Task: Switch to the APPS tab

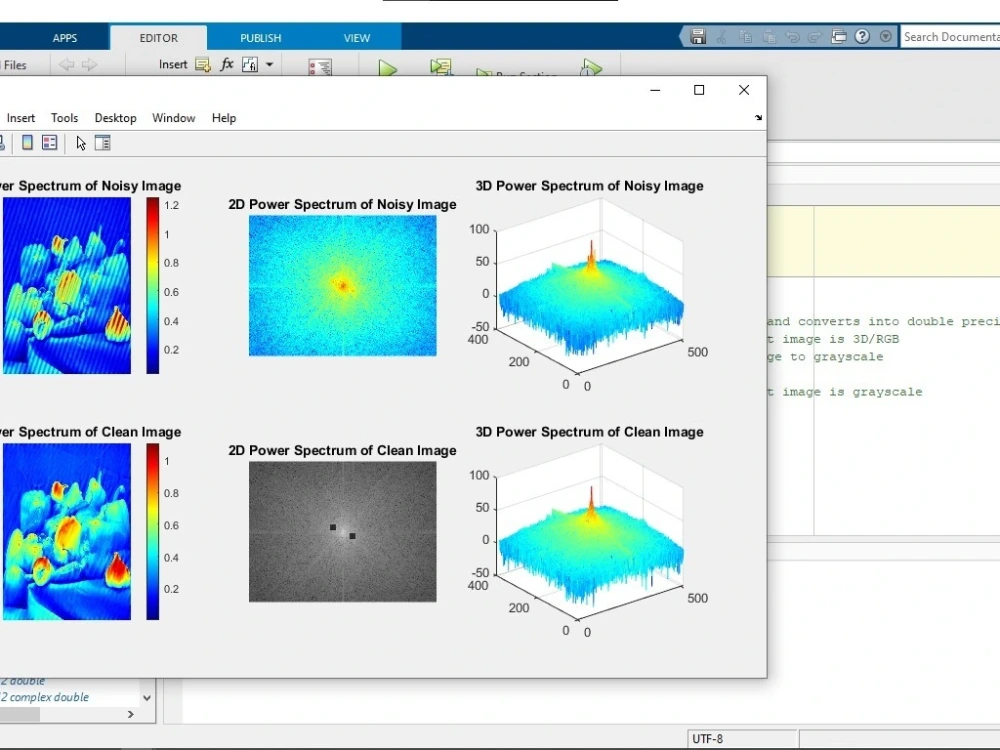Action: pyautogui.click(x=64, y=37)
